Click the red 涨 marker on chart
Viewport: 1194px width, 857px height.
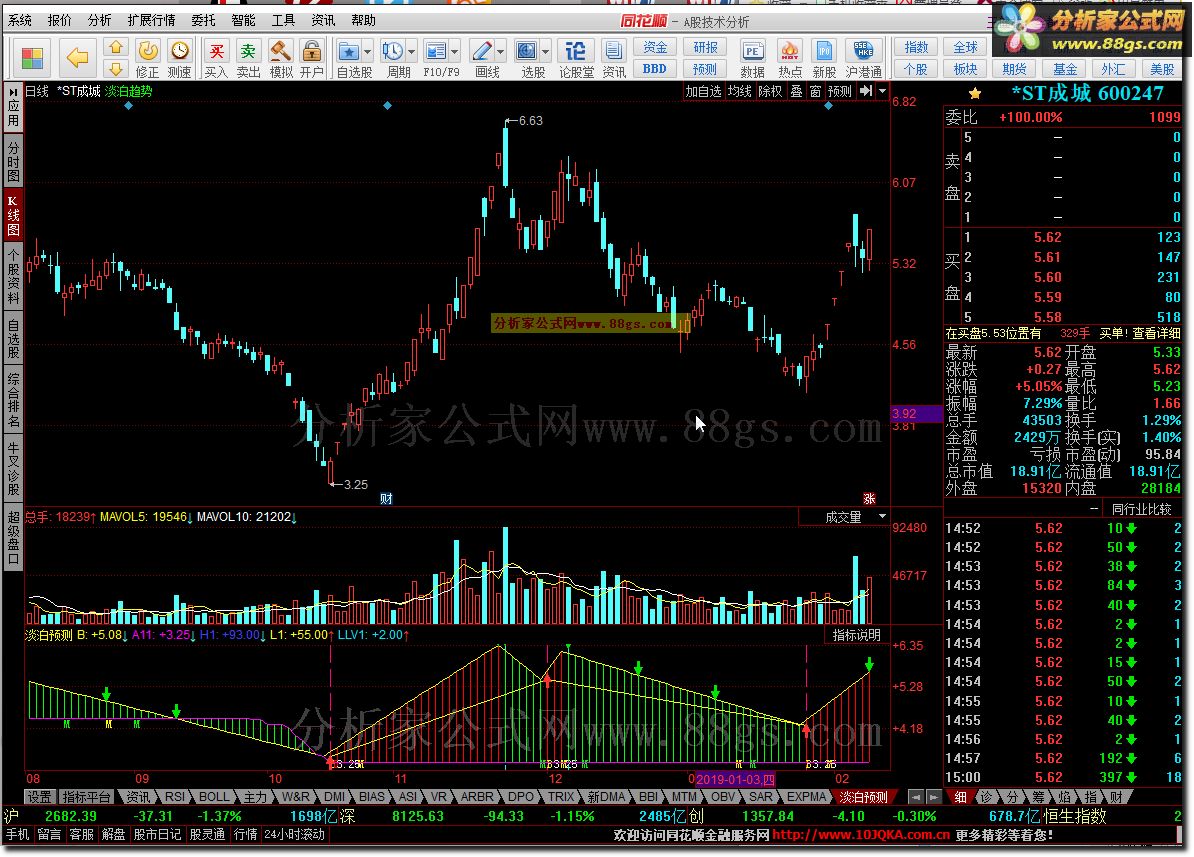(869, 499)
